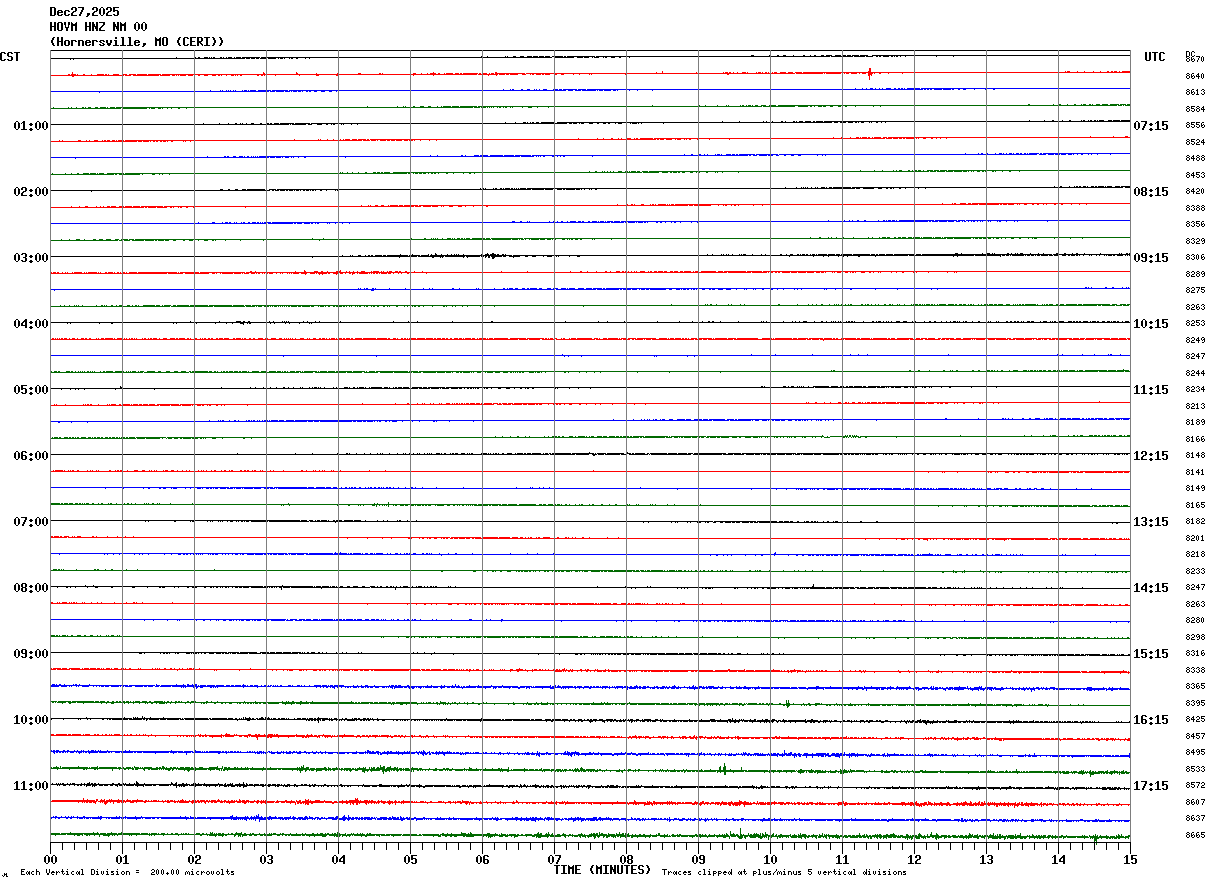Viewport: 1210px width, 886px height.
Task: Click the DC value '8420'
Action: (x=1195, y=191)
